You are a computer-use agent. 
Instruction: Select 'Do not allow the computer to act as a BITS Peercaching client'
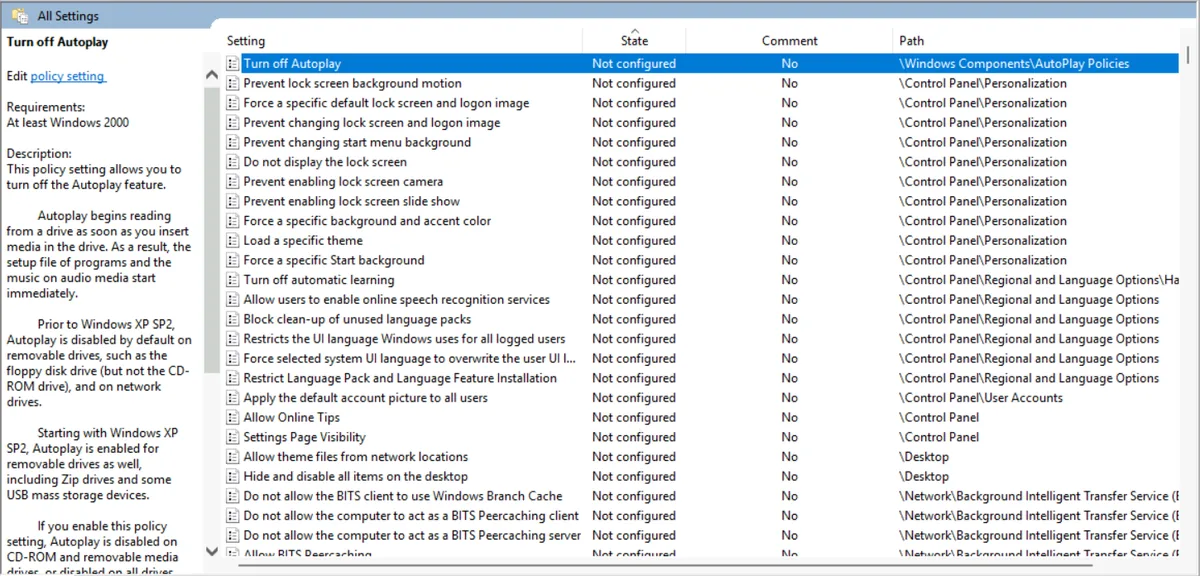[x=702, y=516]
